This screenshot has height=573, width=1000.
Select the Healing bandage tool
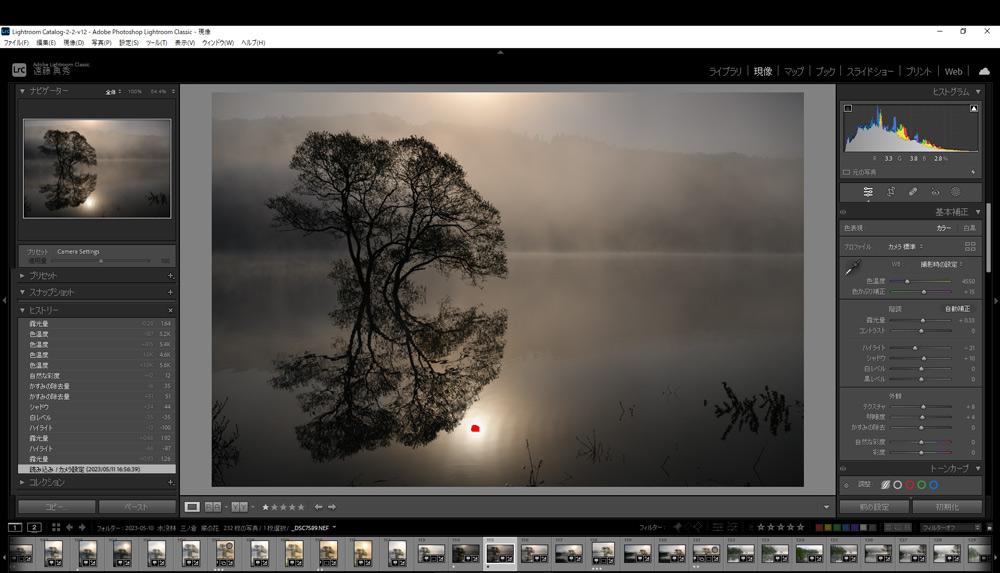913,192
